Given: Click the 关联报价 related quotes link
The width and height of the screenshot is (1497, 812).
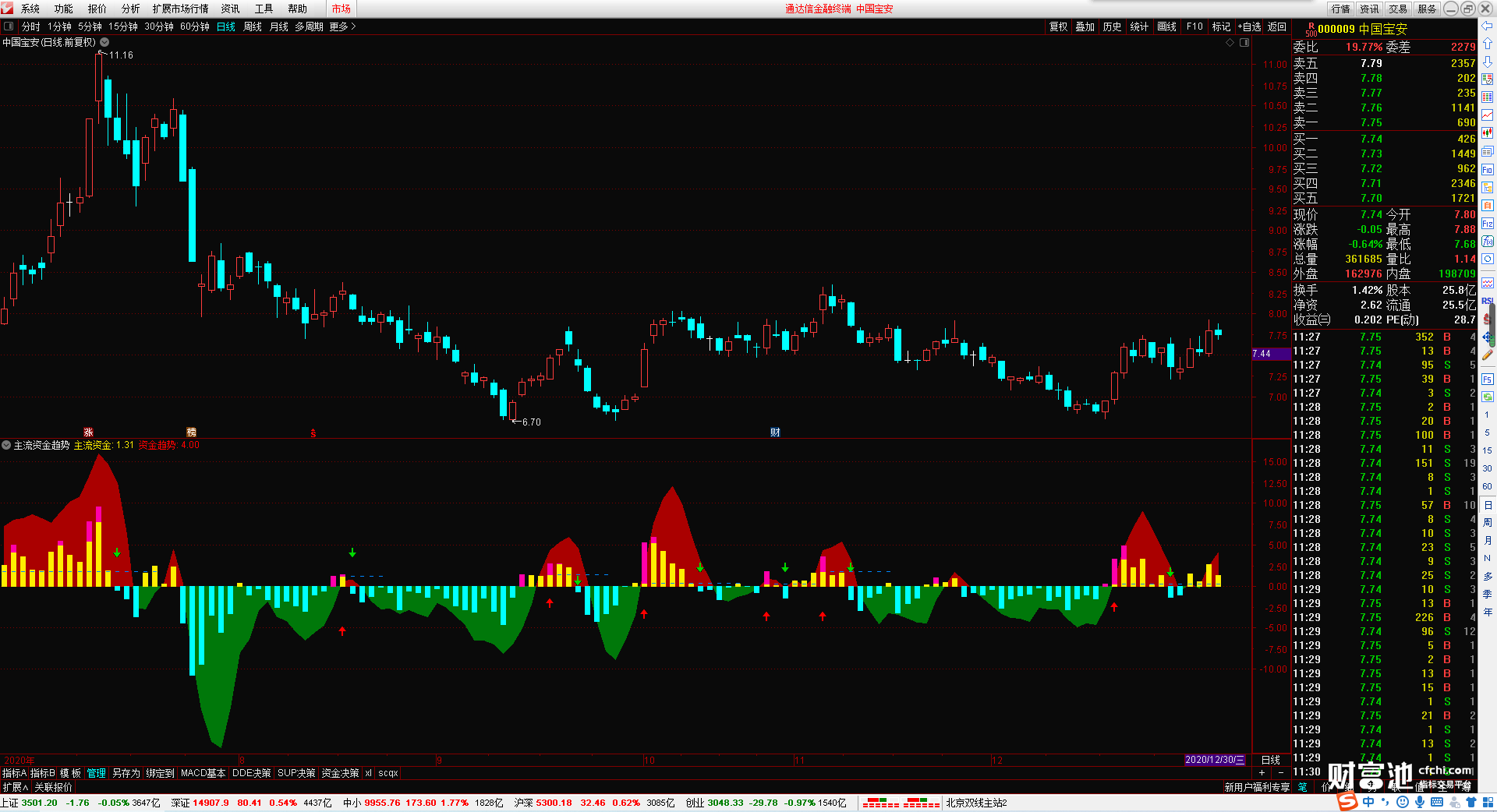Looking at the screenshot, I should (53, 787).
